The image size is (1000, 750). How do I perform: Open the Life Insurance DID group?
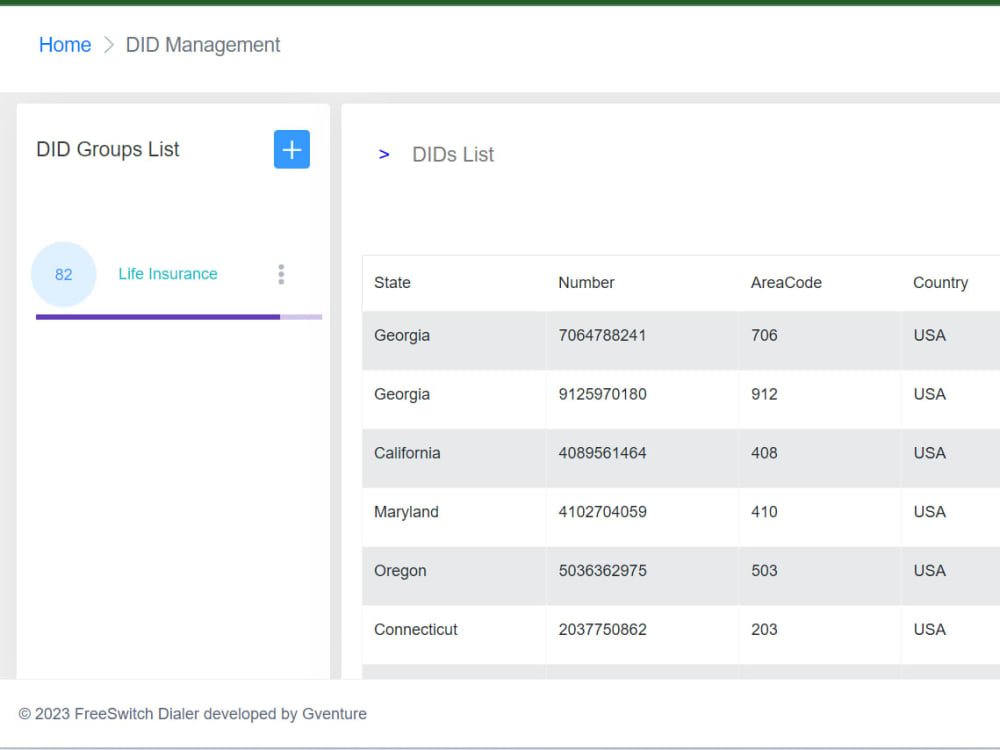(168, 274)
